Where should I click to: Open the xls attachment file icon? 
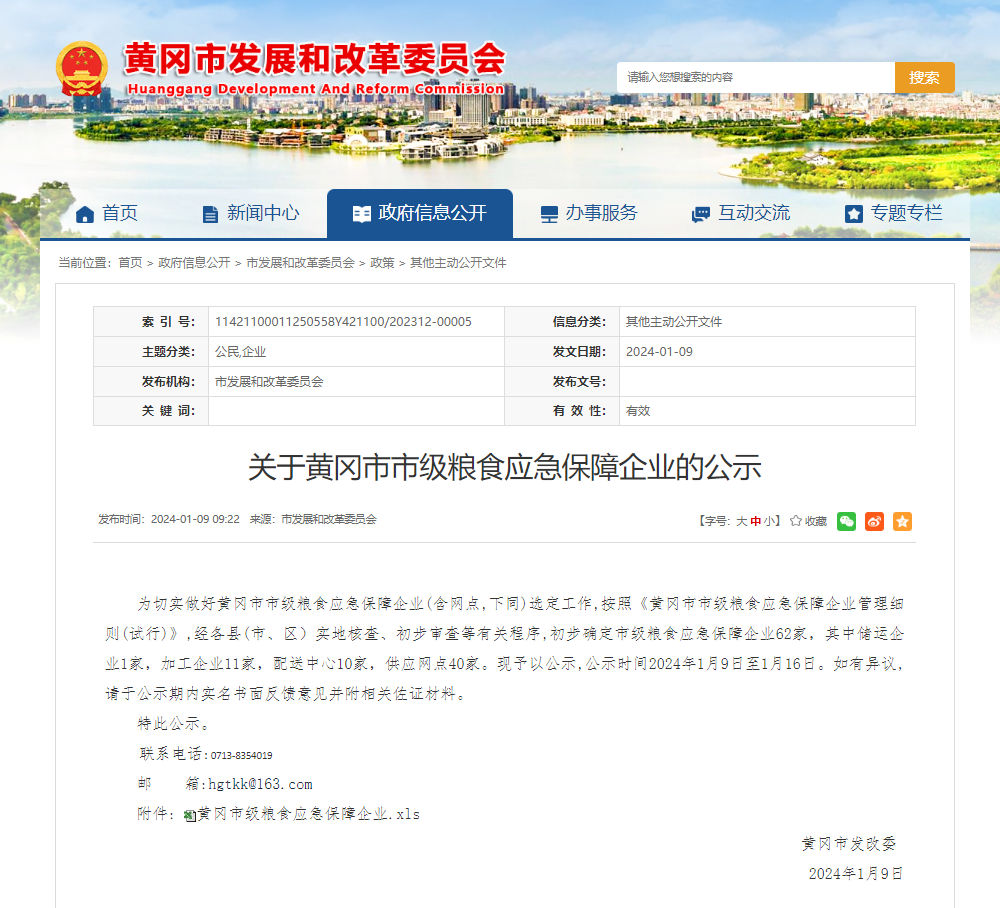point(187,814)
